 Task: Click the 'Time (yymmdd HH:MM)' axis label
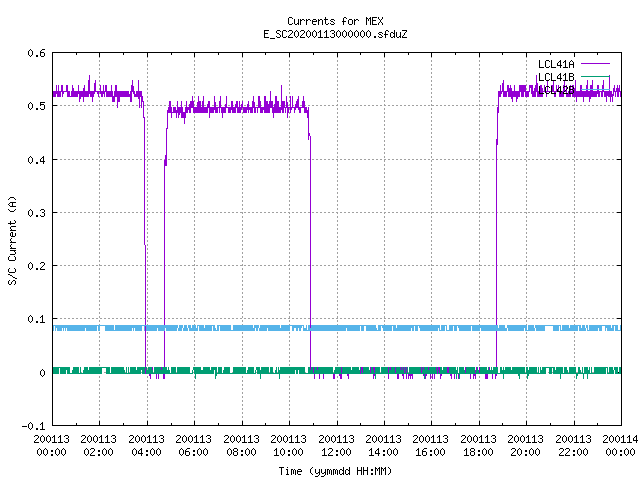pos(335,471)
